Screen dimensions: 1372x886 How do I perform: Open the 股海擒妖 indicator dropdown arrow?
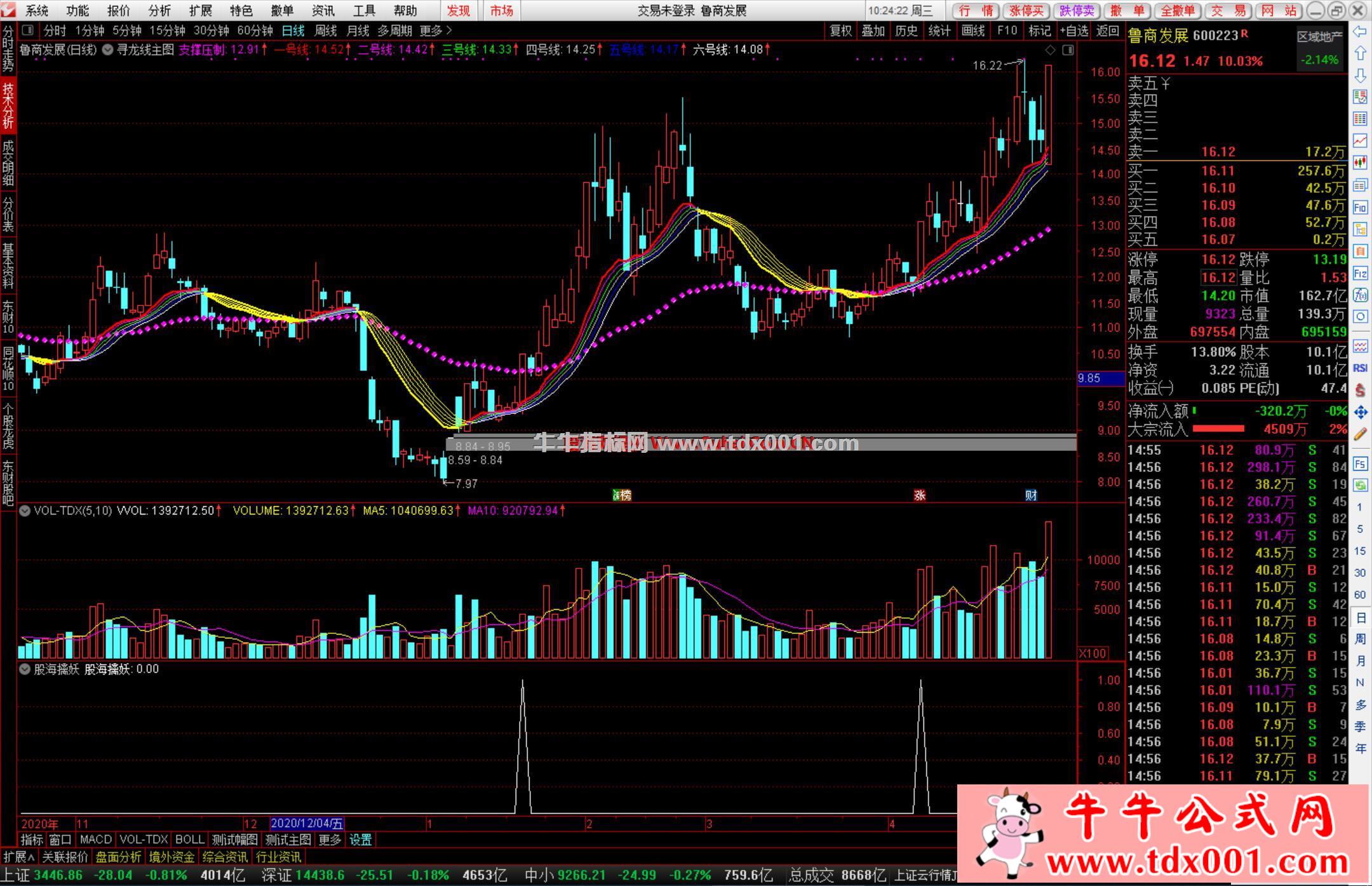point(25,669)
